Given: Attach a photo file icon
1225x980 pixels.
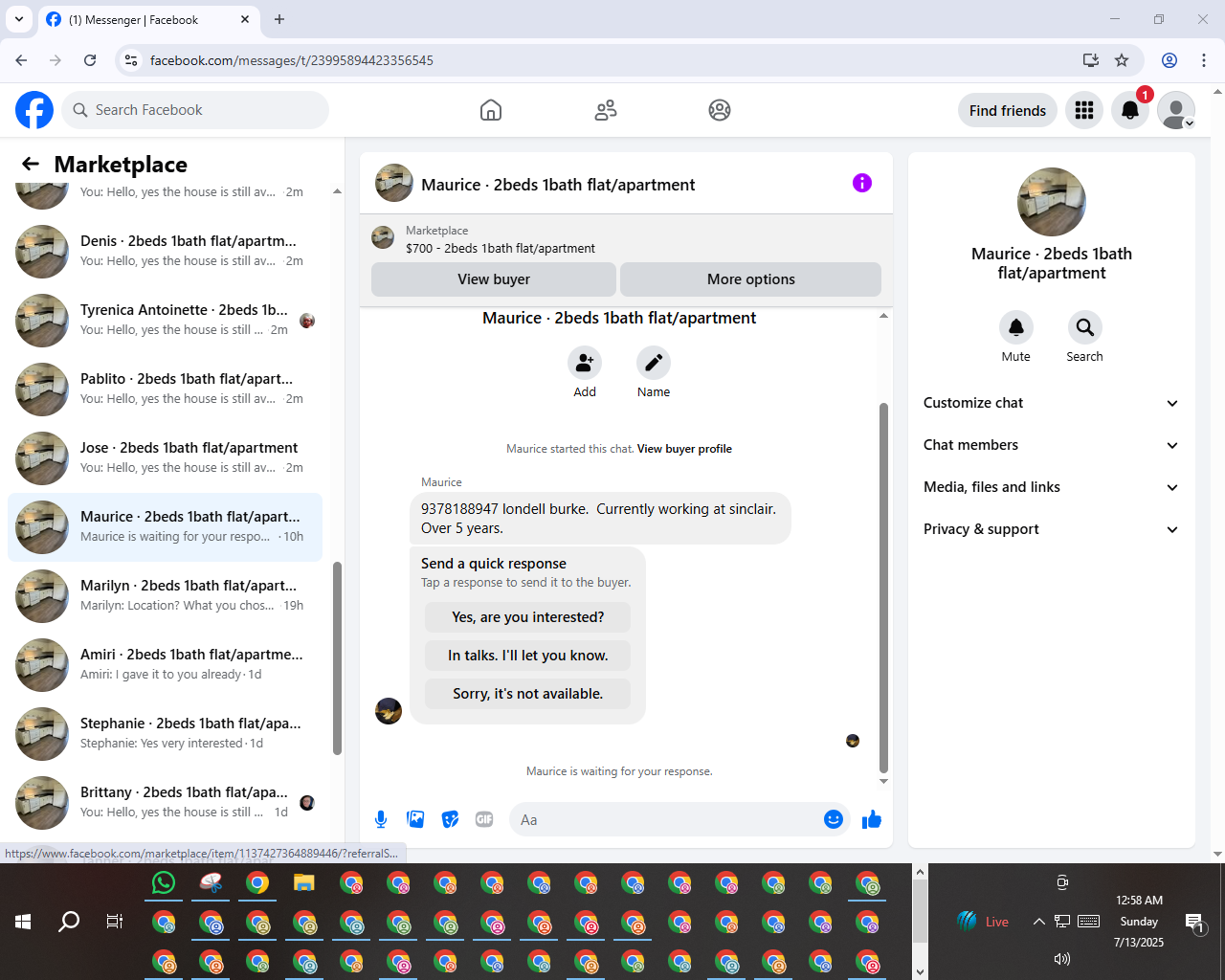Looking at the screenshot, I should click(x=415, y=819).
